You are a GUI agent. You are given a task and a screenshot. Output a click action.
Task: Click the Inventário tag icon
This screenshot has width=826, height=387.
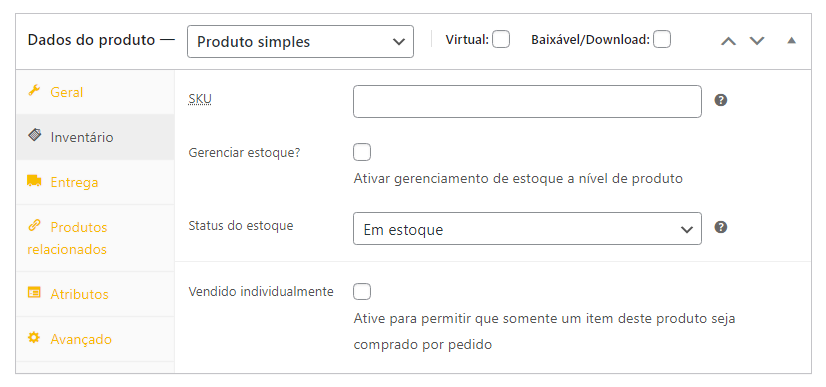pos(34,136)
